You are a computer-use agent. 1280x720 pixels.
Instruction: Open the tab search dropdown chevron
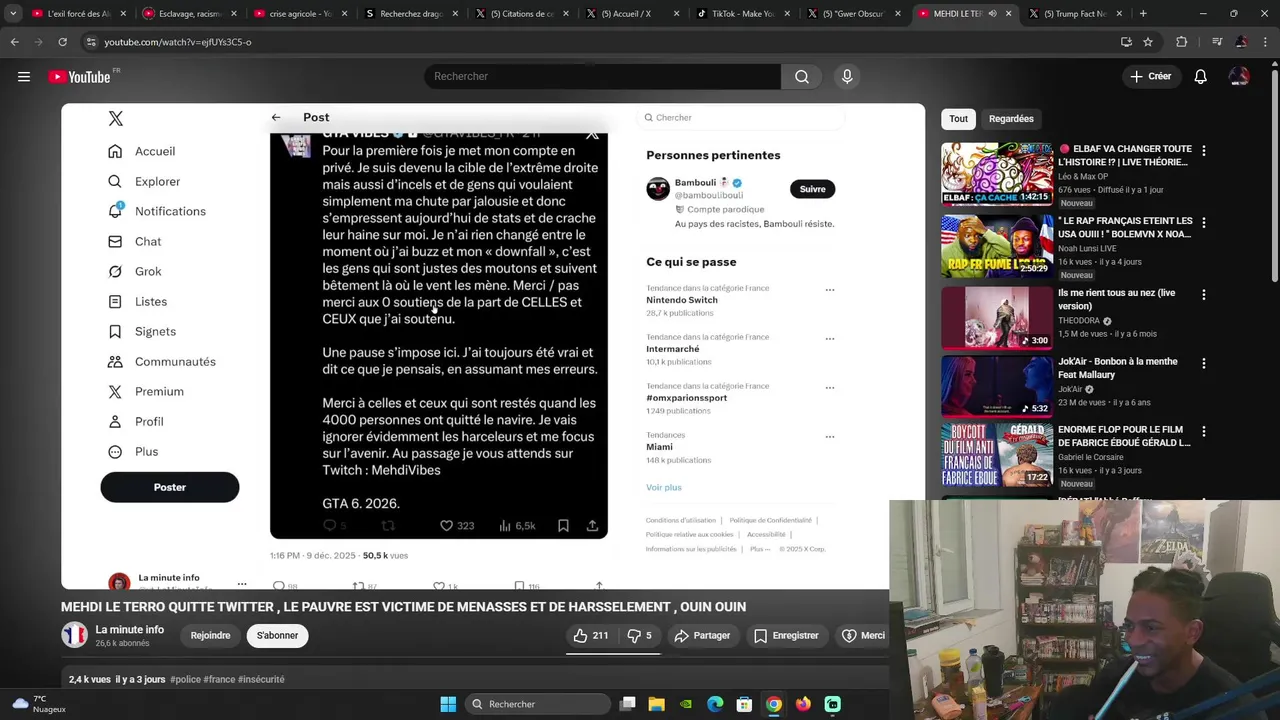coord(13,14)
